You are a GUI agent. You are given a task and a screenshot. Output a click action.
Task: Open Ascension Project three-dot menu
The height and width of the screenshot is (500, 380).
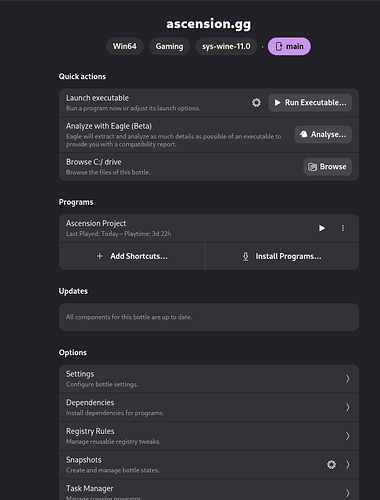pyautogui.click(x=343, y=228)
